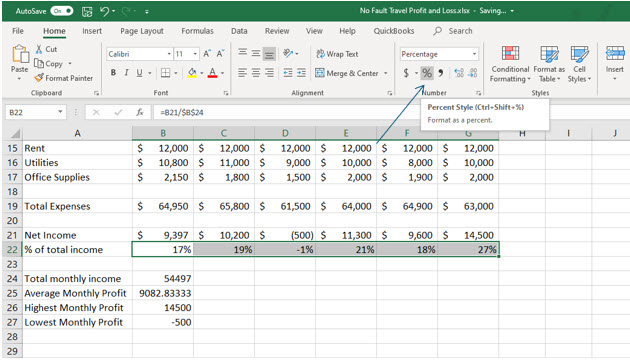Apply Comma Style format
The height and width of the screenshot is (364, 630).
441,73
